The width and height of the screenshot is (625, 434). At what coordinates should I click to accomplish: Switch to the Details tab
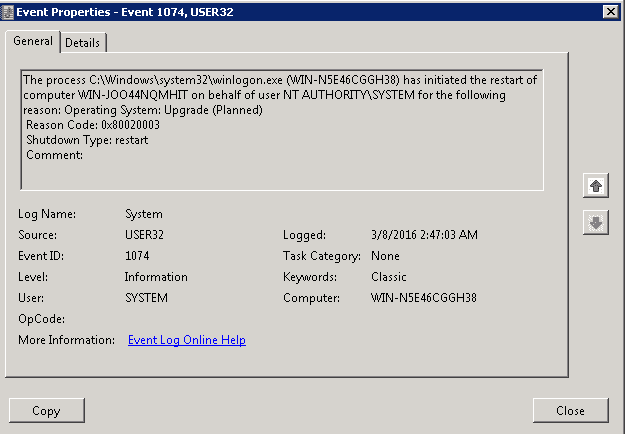[83, 43]
